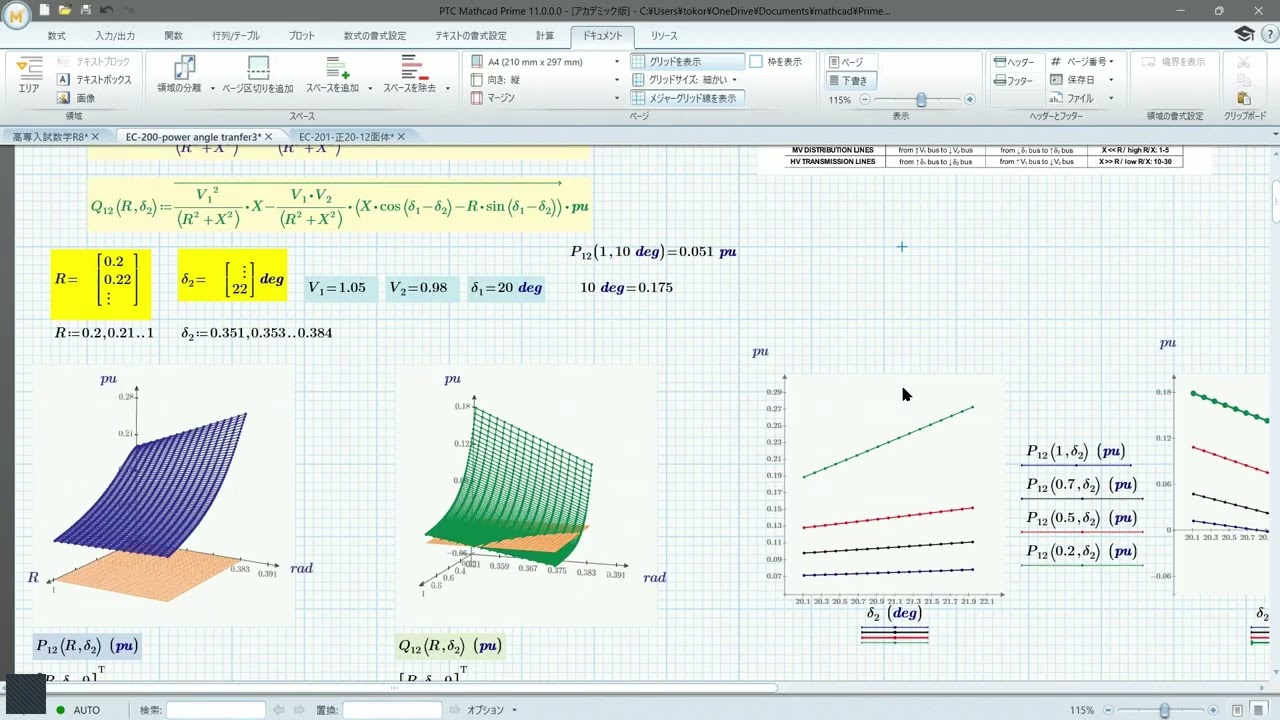Screen dimensions: 1280x720
Task: Select the green Q12 3D surface plot
Action: pyautogui.click(x=526, y=497)
